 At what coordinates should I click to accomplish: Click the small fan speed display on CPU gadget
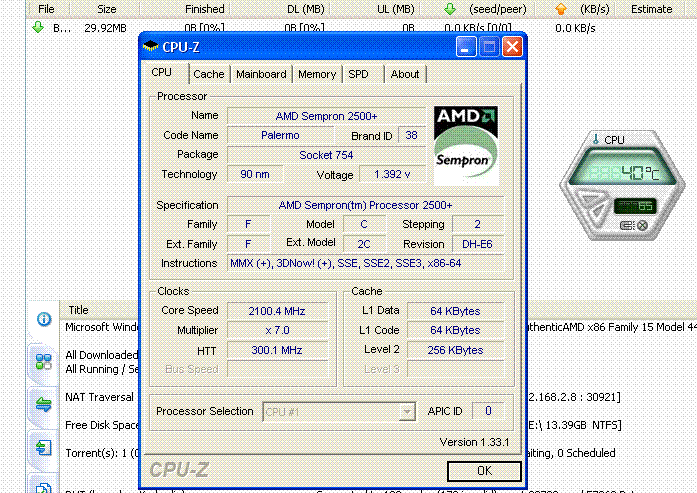click(635, 206)
